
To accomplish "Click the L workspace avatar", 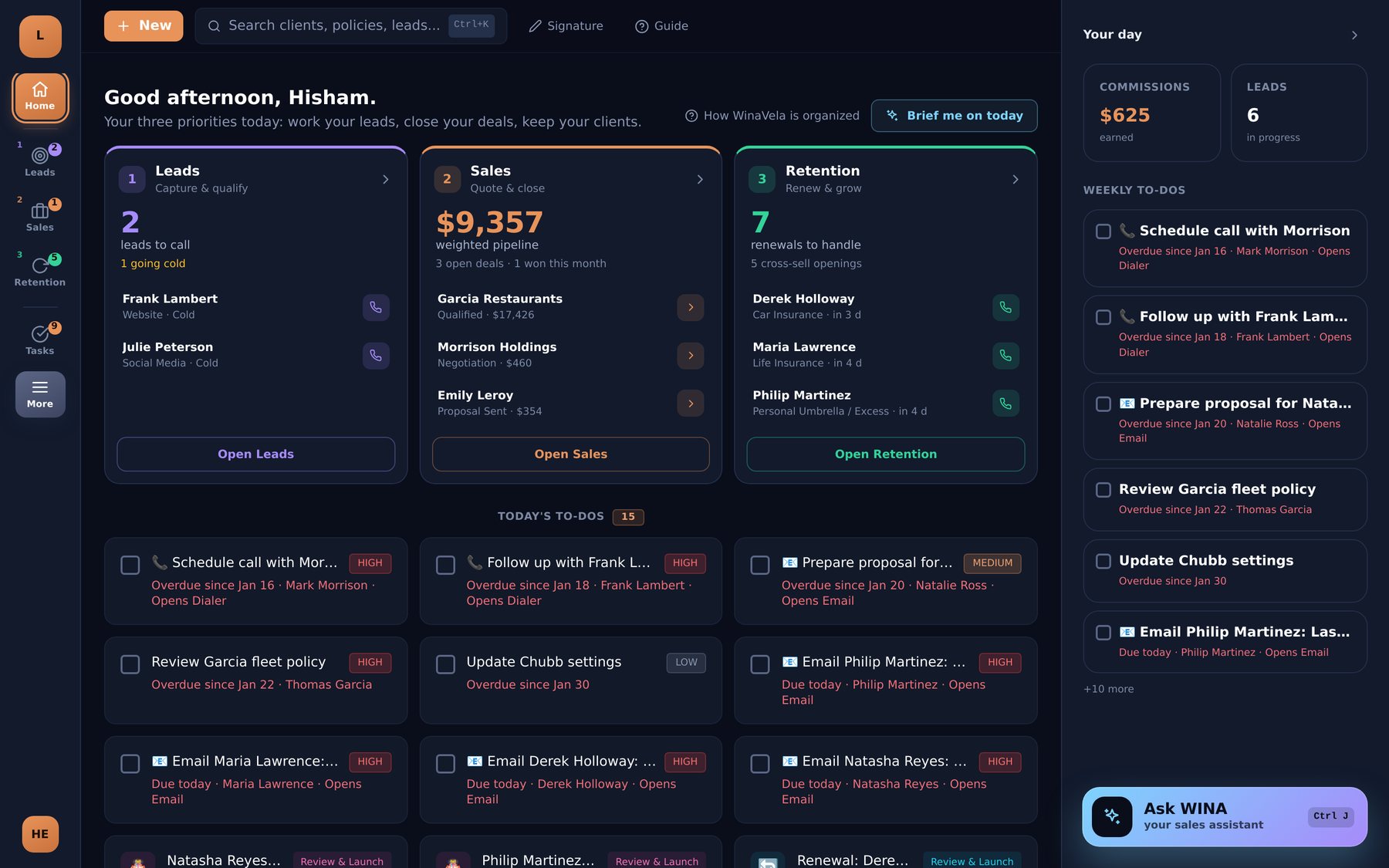I will [x=40, y=36].
